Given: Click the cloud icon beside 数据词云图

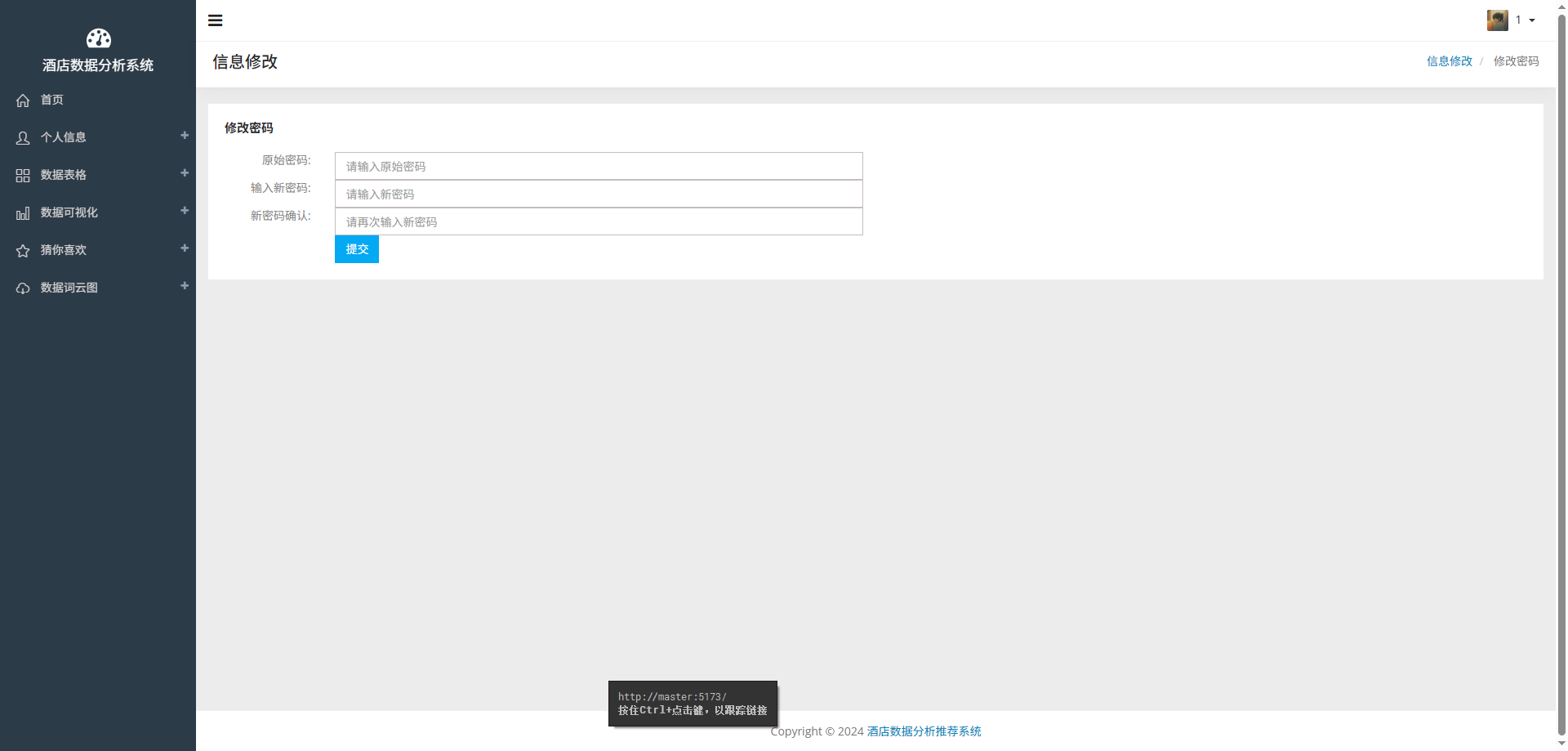Looking at the screenshot, I should tap(23, 288).
